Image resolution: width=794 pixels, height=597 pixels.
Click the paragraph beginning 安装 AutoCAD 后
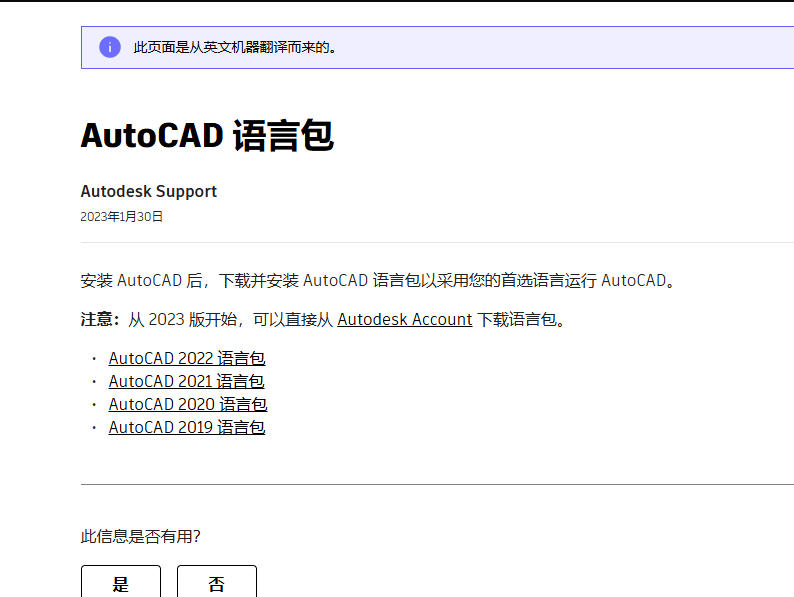[378, 281]
